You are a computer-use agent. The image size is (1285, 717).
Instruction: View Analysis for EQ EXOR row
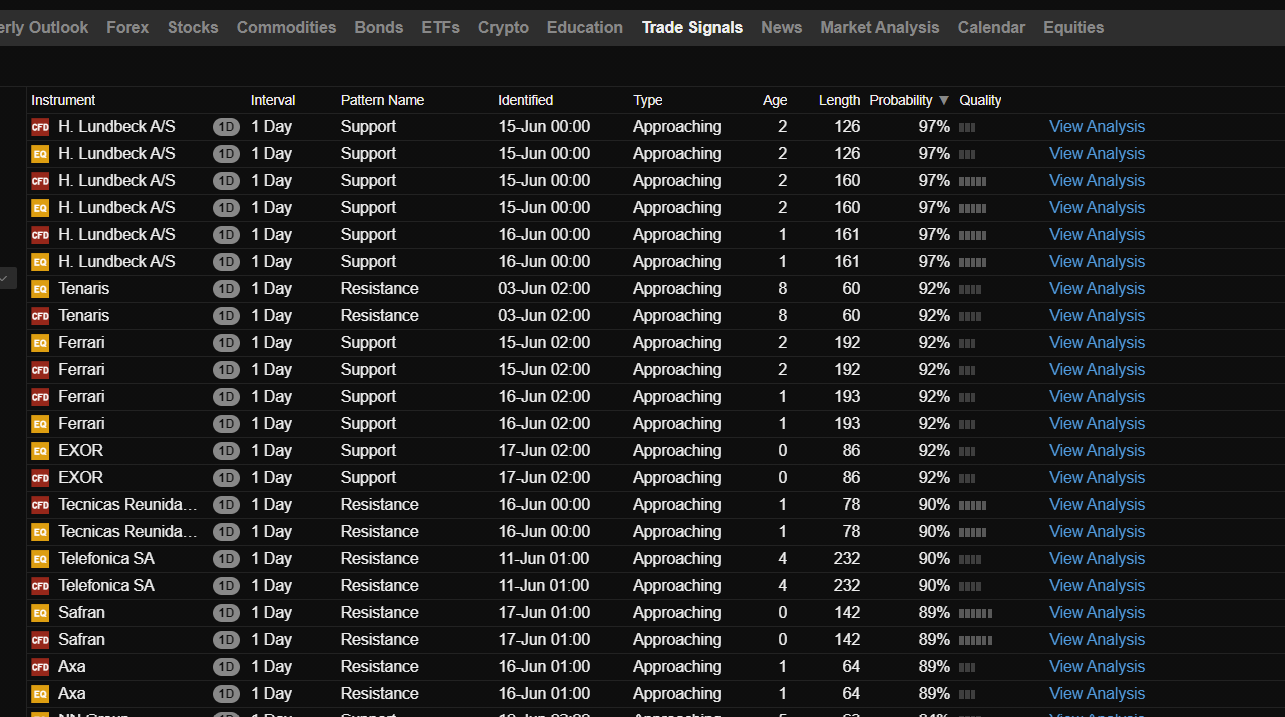(x=1097, y=451)
